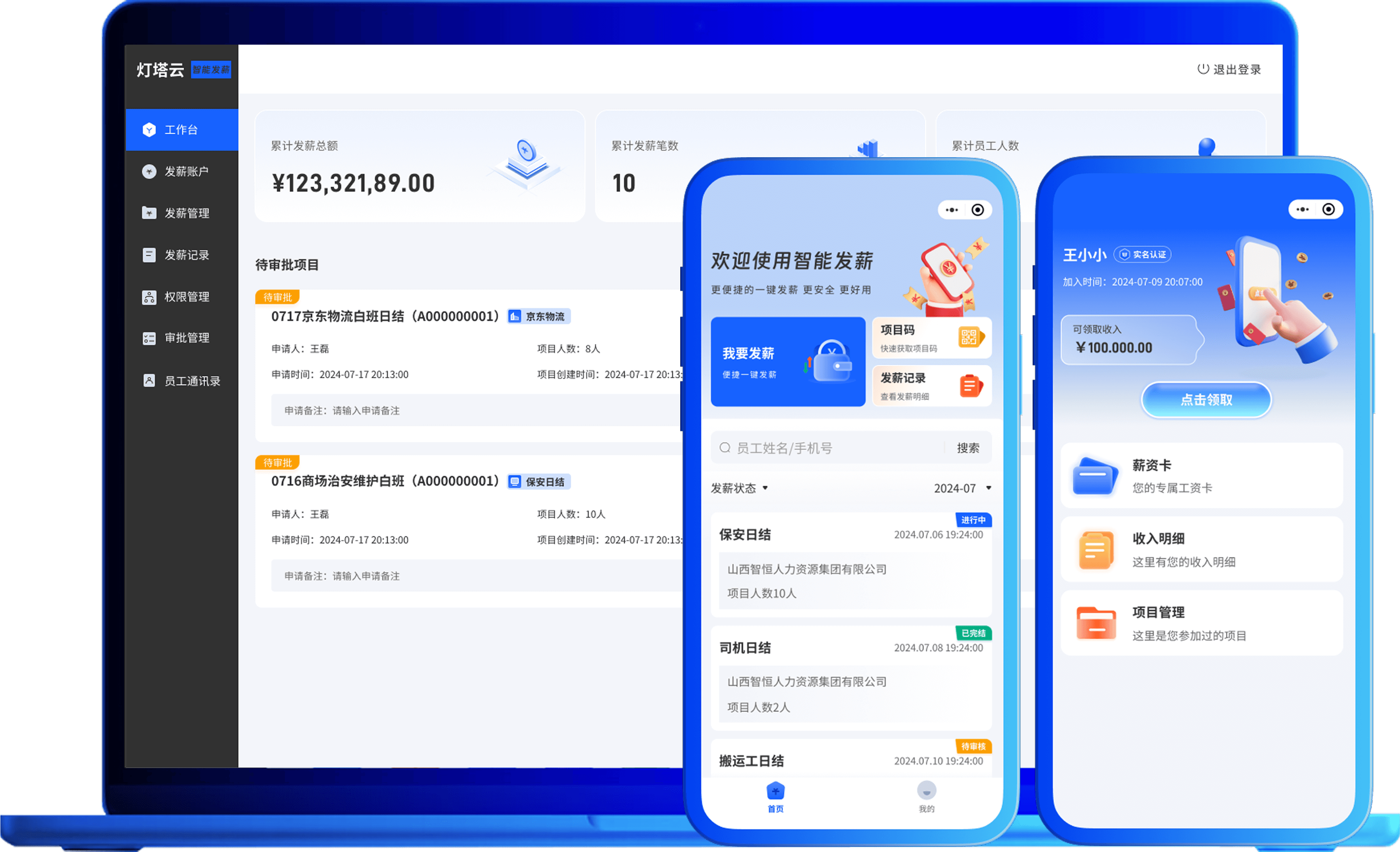Select 权限管理 in the left menu
Image resolution: width=1400 pixels, height=852 pixels.
pos(149,297)
